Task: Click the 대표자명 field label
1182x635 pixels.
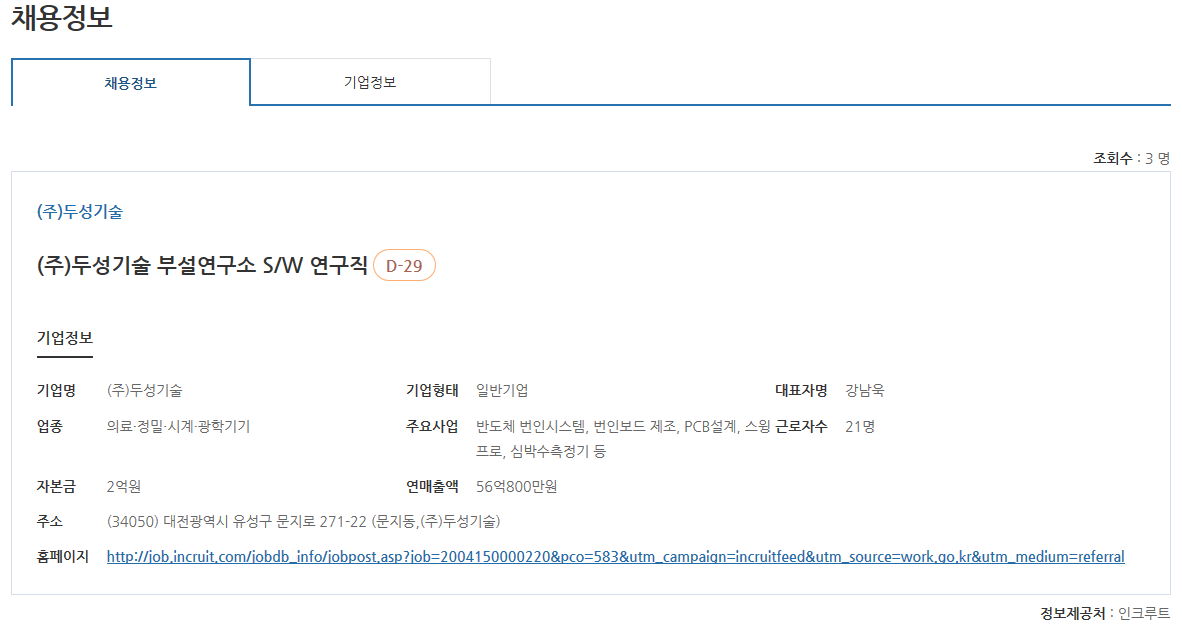Action: [x=801, y=391]
